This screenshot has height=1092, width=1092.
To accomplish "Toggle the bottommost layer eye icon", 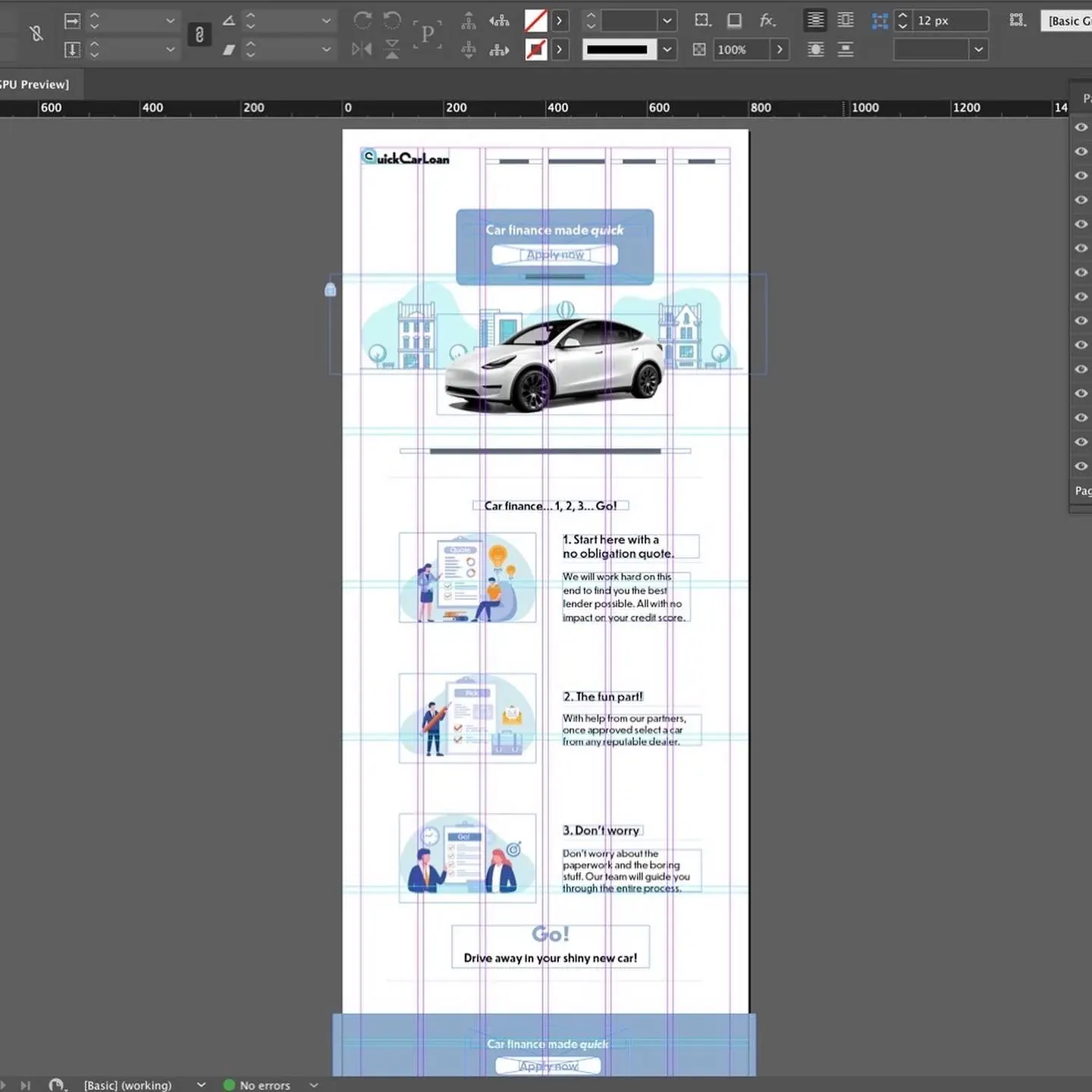I will point(1081,466).
